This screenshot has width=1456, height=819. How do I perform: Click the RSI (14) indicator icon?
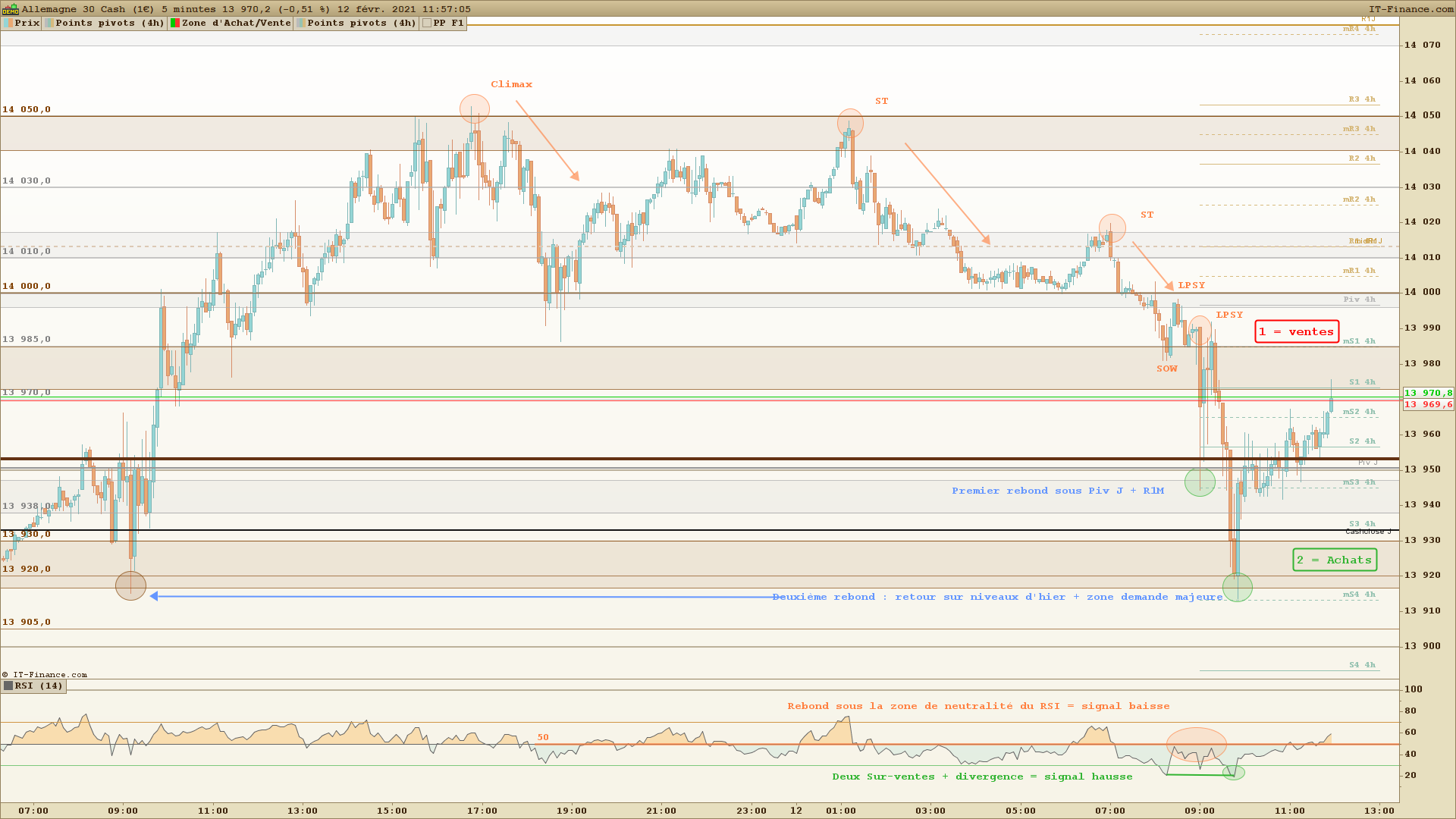8,686
